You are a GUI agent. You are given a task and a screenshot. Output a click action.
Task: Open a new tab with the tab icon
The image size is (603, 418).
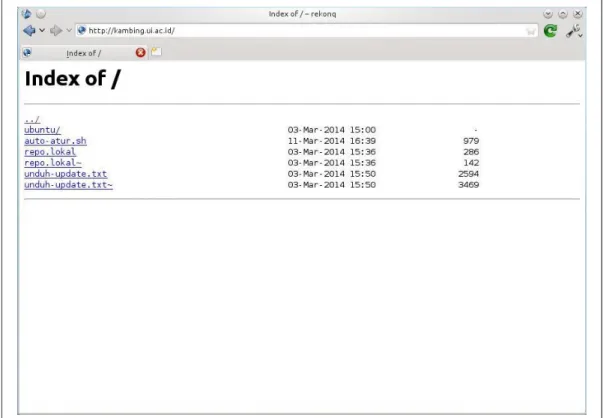tap(156, 52)
